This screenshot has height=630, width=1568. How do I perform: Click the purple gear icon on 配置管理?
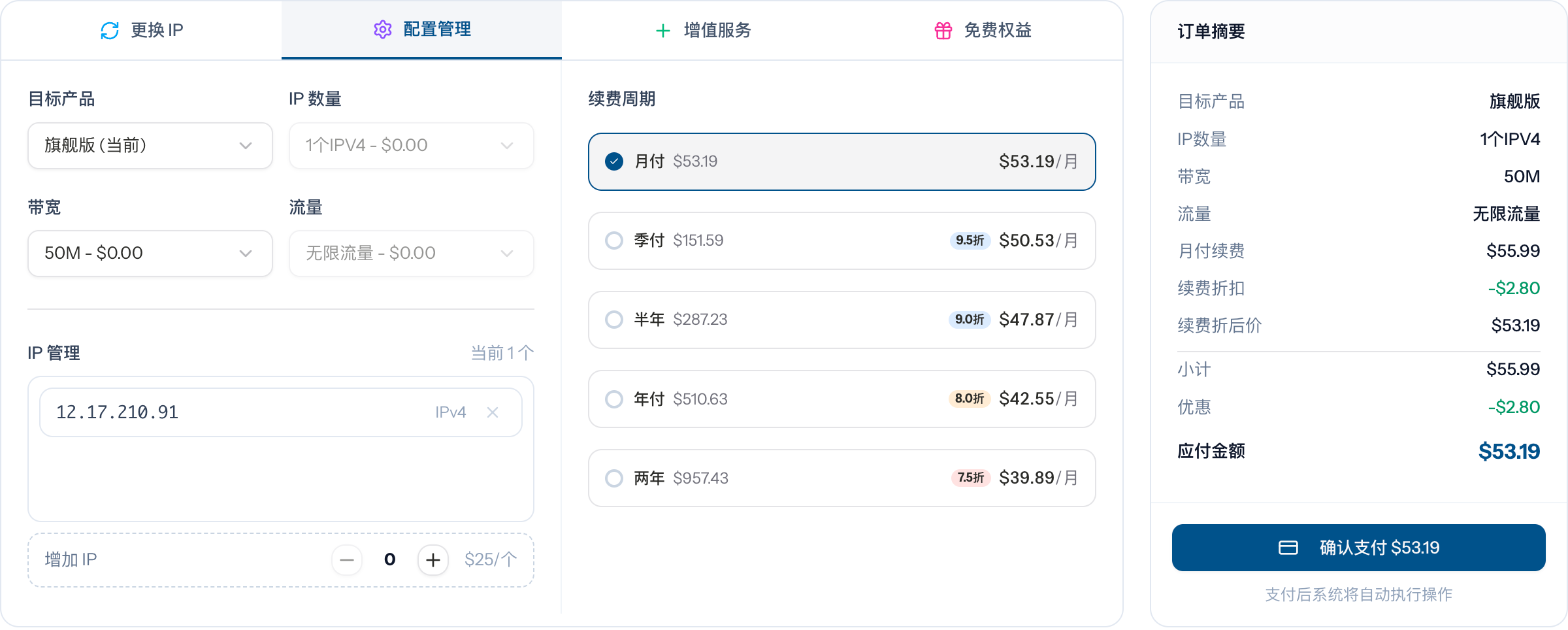382,30
